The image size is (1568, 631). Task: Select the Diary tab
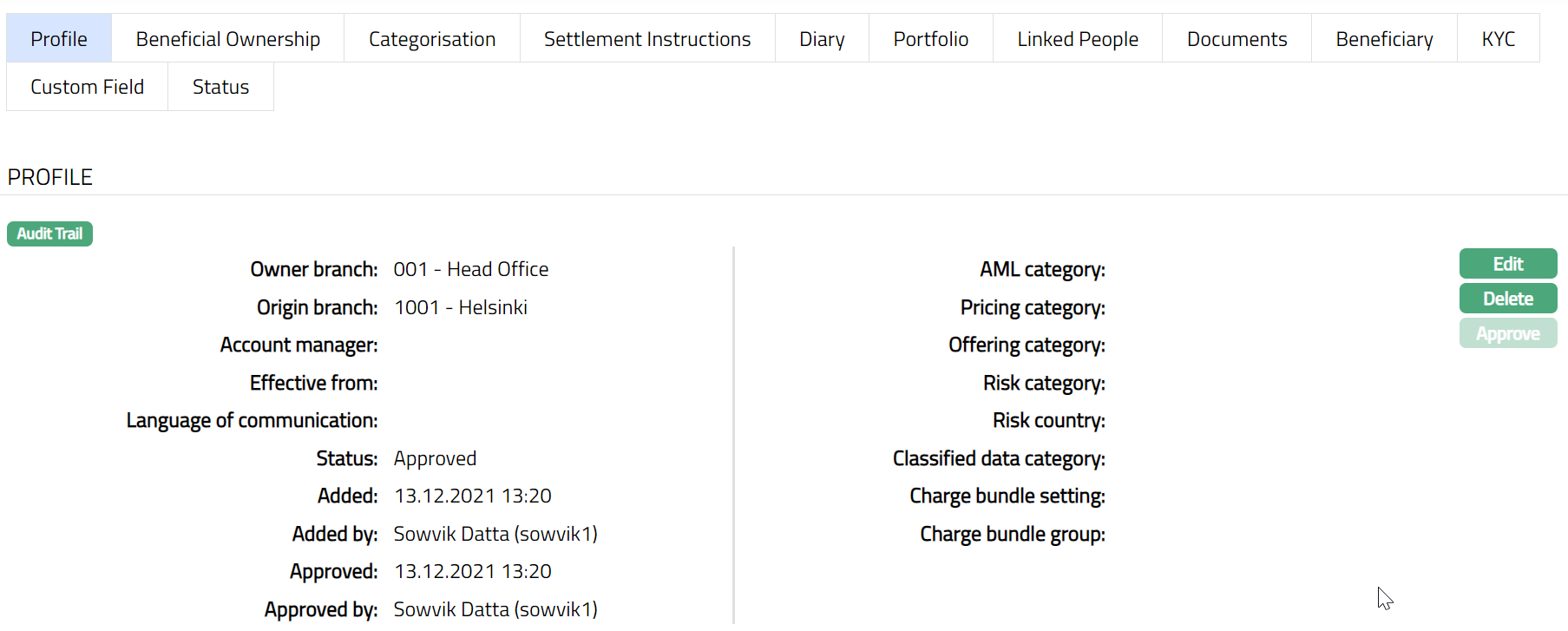[821, 39]
